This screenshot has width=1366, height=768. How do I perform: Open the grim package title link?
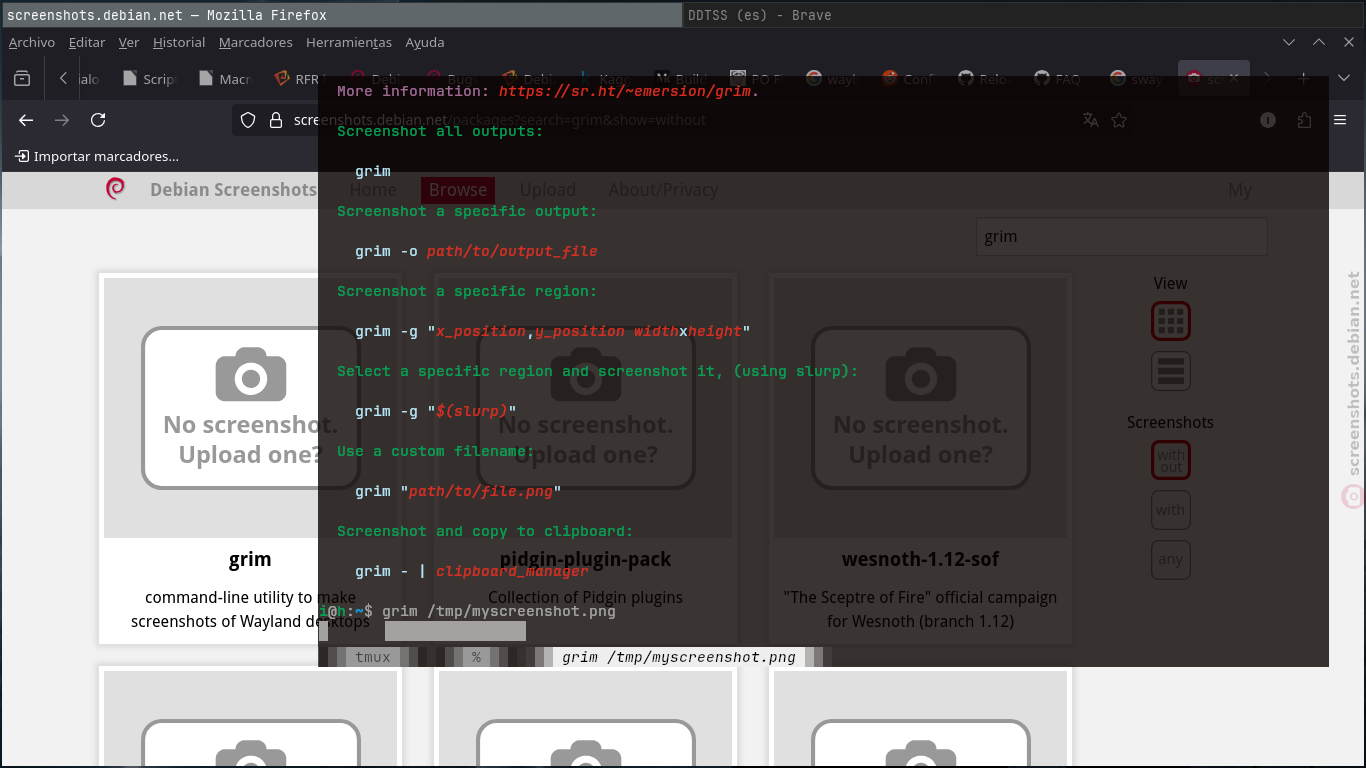pos(250,559)
